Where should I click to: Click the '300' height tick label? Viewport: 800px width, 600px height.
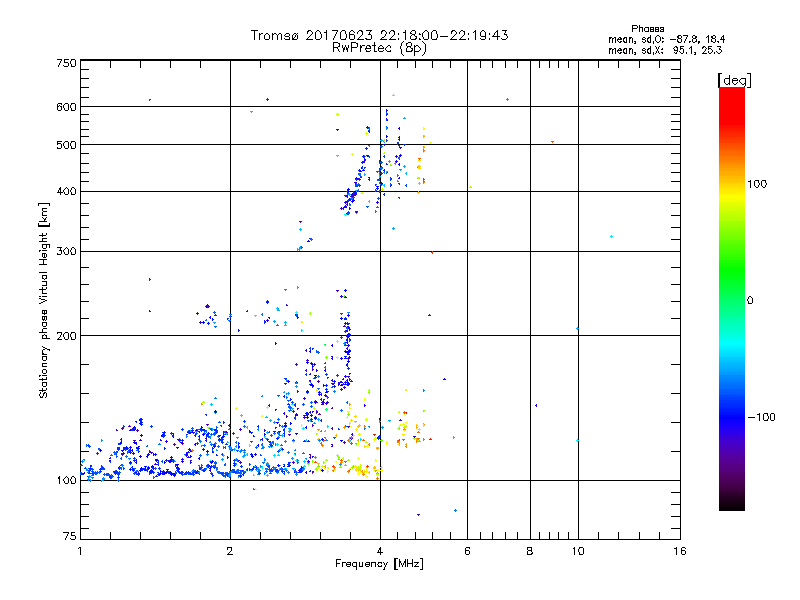click(66, 252)
